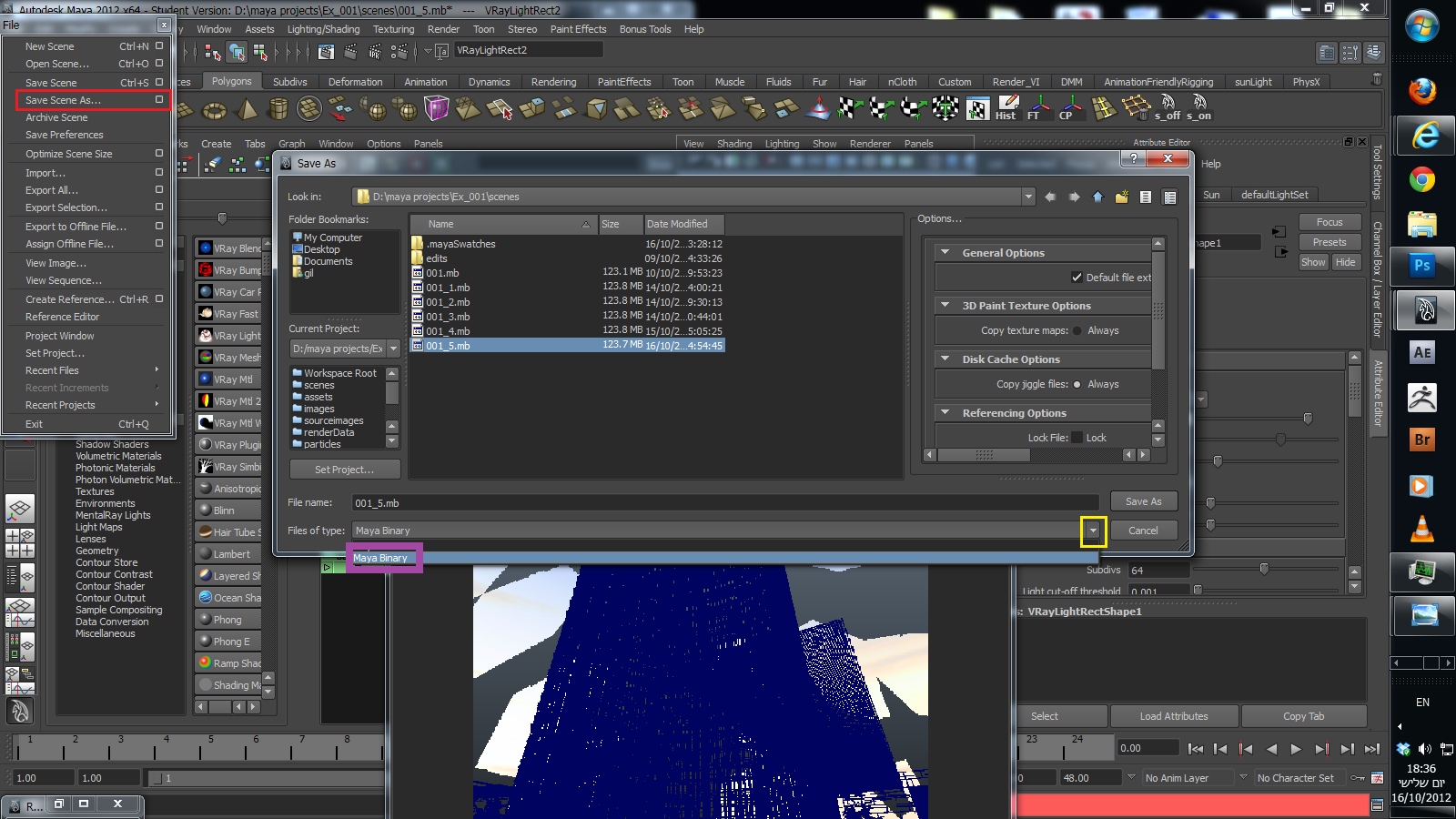Click the back arrow in Save As dialog
1456x819 pixels.
pos(1050,197)
